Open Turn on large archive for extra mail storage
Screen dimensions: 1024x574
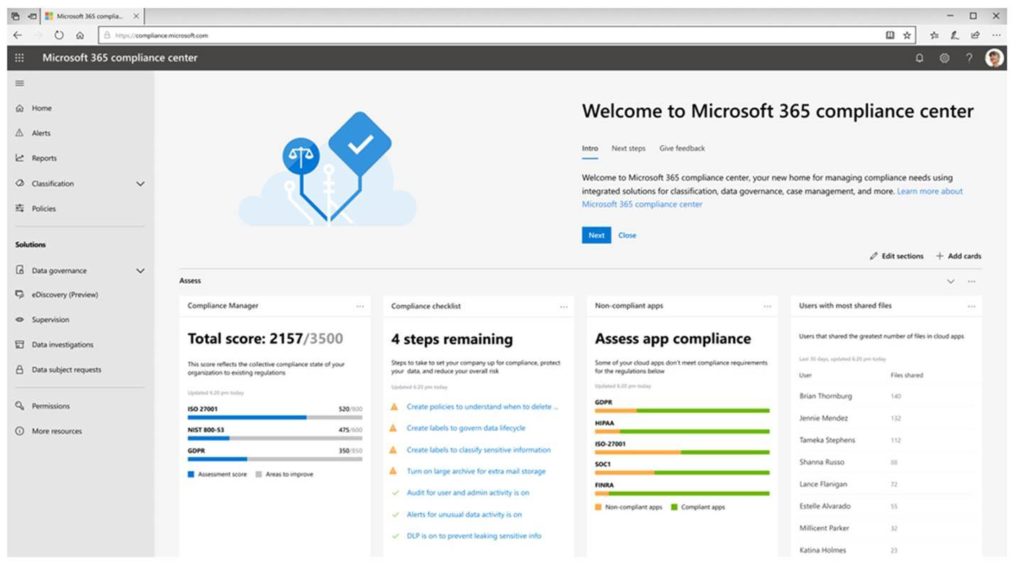coord(475,471)
